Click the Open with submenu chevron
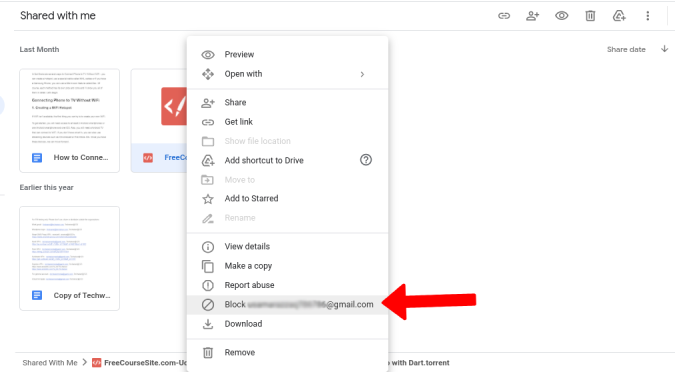 click(x=362, y=74)
